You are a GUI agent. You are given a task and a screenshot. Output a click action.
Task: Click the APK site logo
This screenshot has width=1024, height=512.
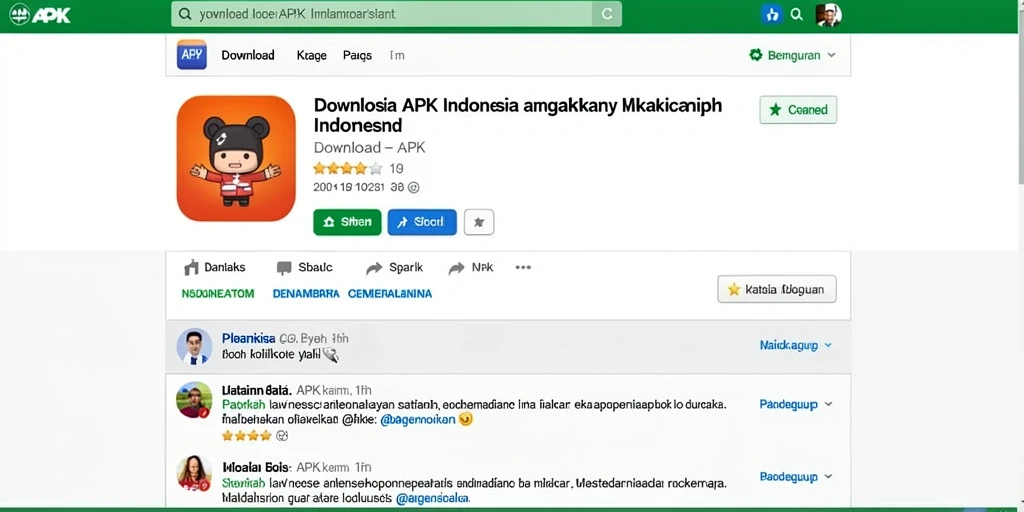(40, 14)
